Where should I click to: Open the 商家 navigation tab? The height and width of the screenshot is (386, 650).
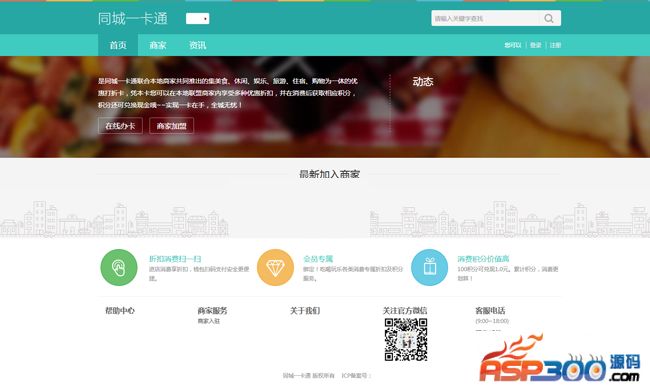(x=158, y=45)
